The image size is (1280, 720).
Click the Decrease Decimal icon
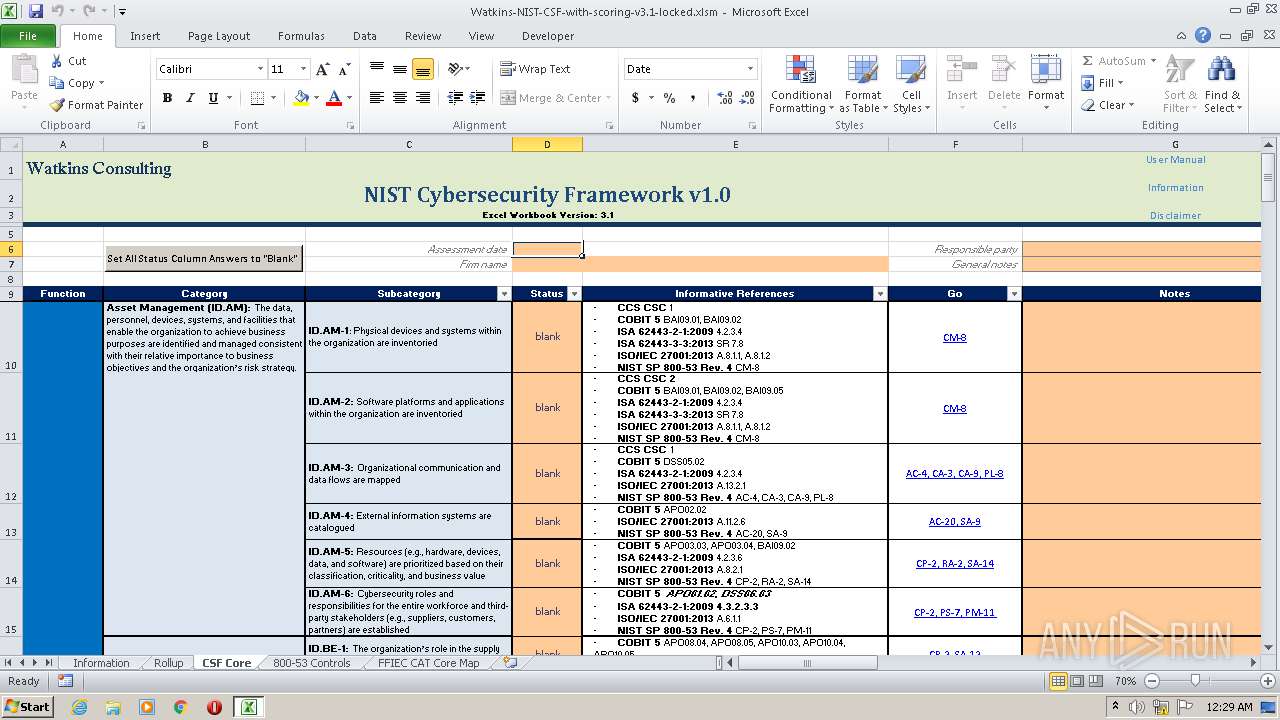(749, 98)
